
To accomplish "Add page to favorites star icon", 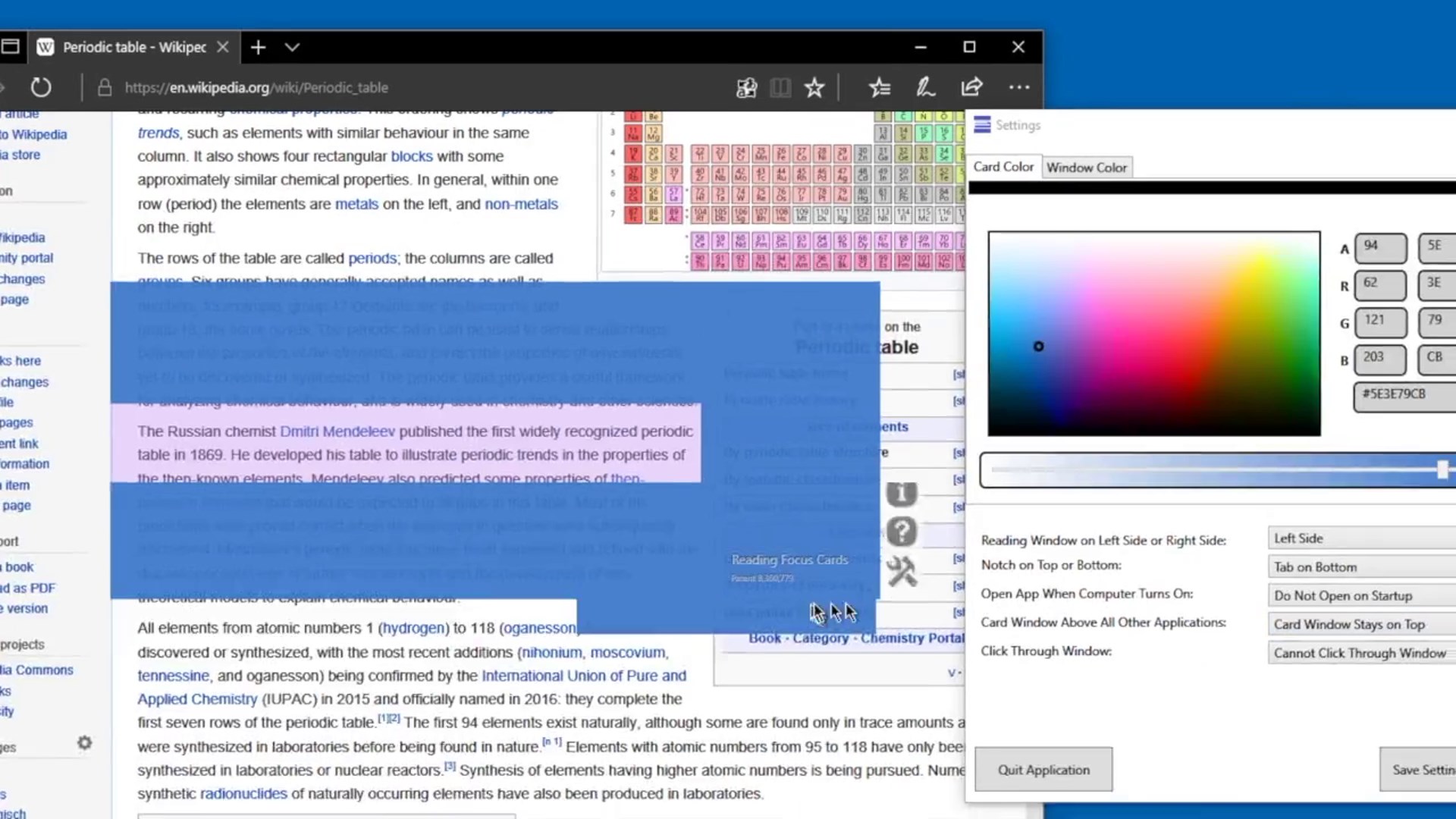I will tap(814, 88).
